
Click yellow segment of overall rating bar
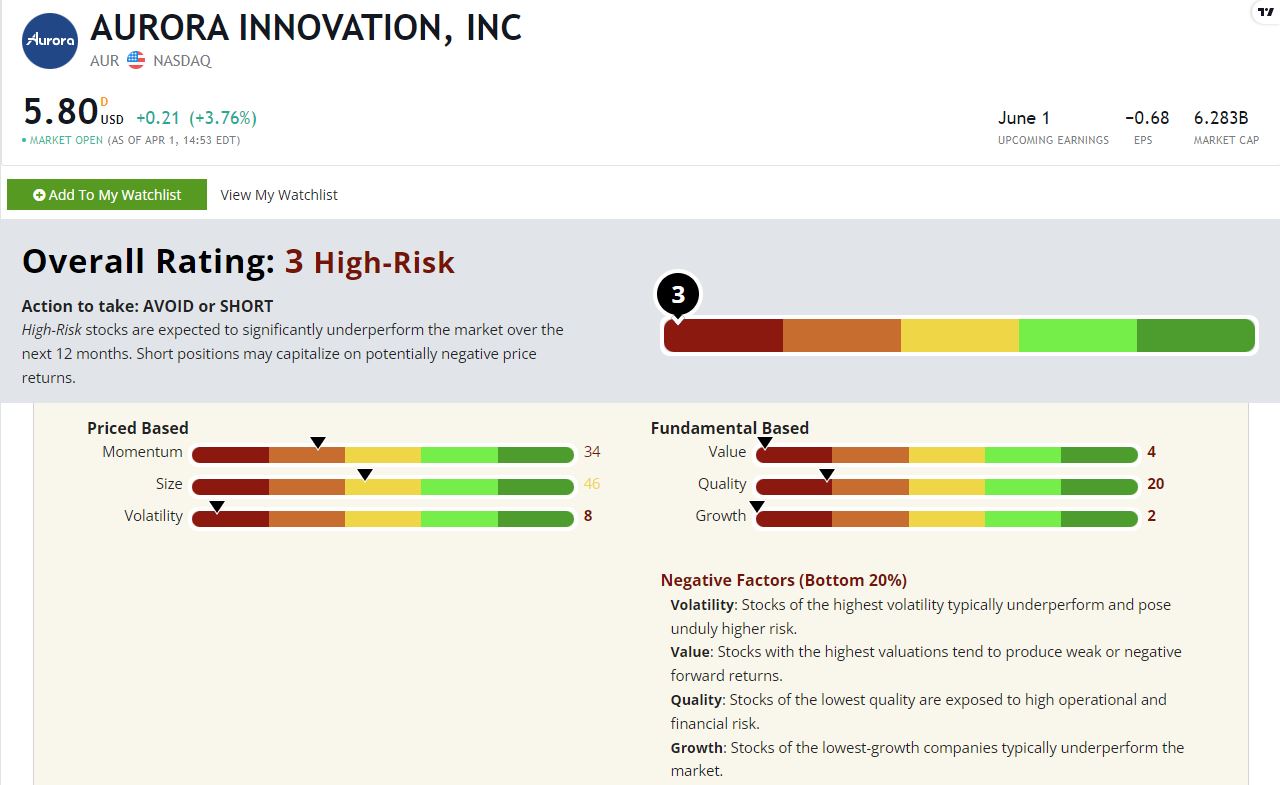(960, 336)
